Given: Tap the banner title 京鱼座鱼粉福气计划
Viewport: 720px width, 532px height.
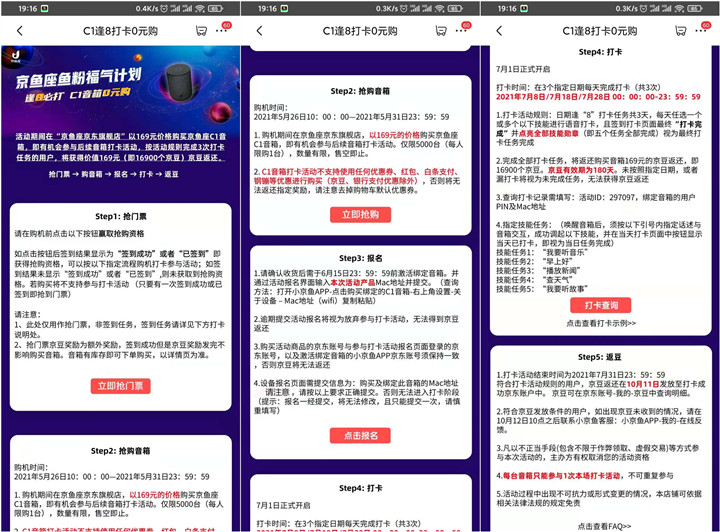Looking at the screenshot, I should tap(79, 78).
